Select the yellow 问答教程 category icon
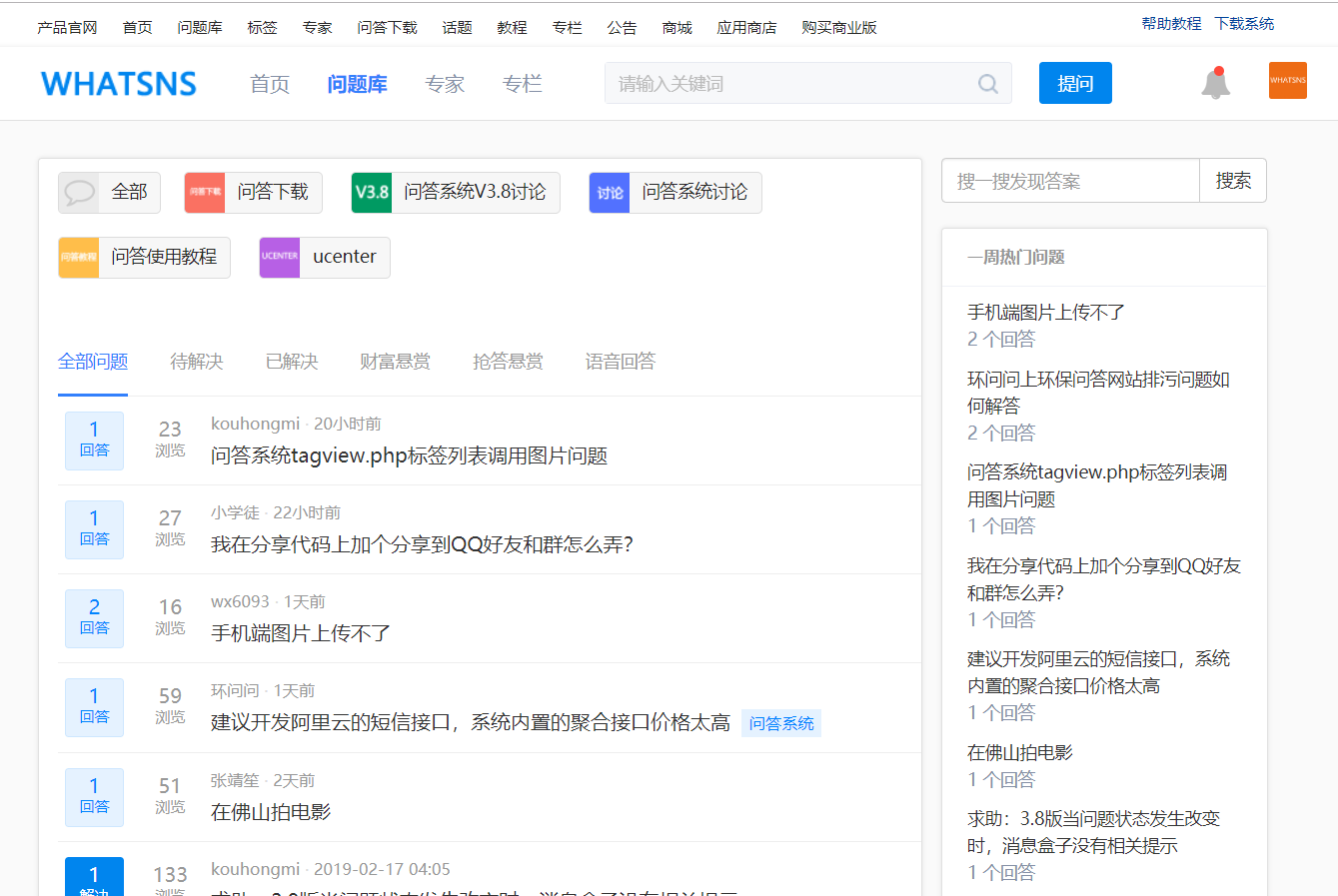Viewport: 1338px width, 896px height. point(79,258)
